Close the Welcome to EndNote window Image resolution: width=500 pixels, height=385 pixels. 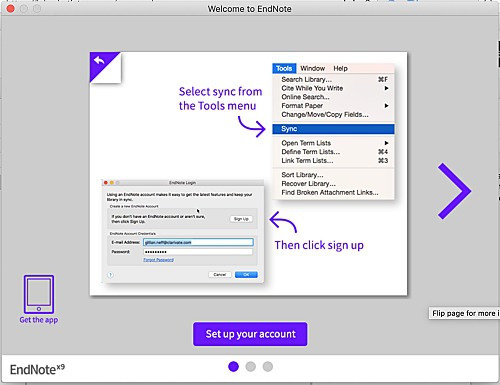(11, 9)
